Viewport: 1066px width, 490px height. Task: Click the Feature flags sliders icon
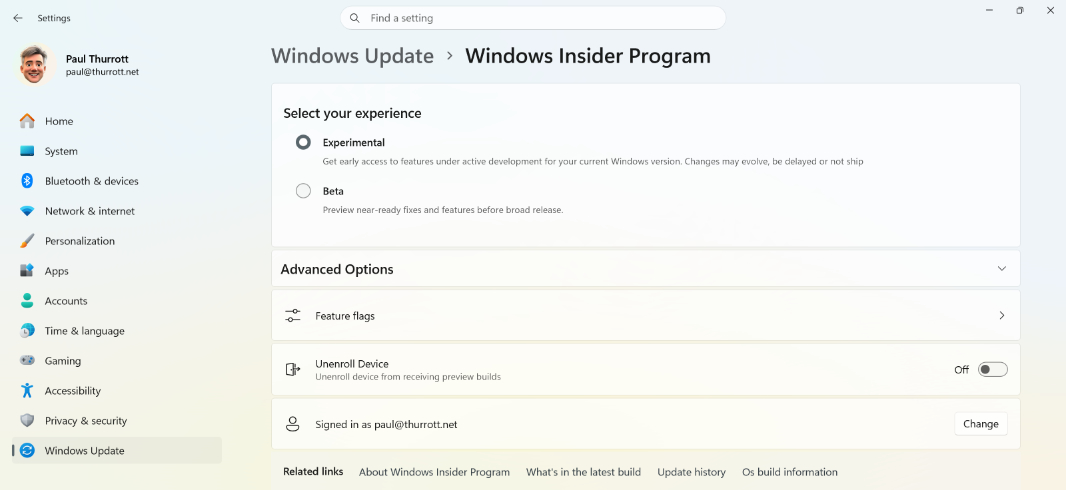(293, 316)
